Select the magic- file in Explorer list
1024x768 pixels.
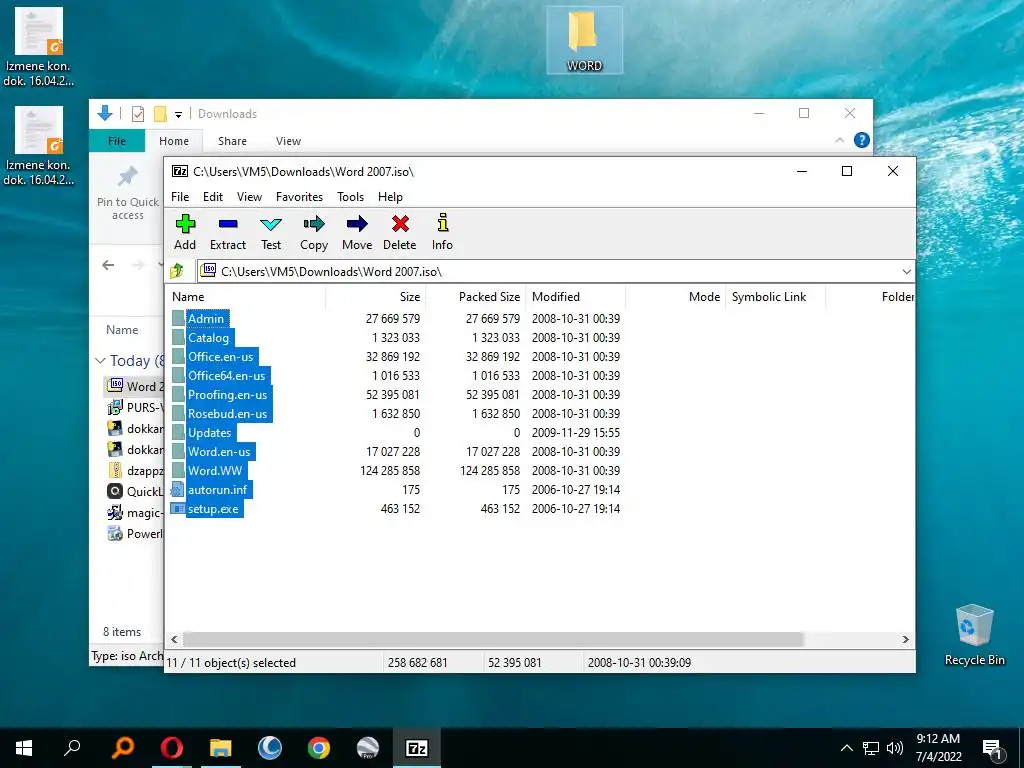(135, 513)
